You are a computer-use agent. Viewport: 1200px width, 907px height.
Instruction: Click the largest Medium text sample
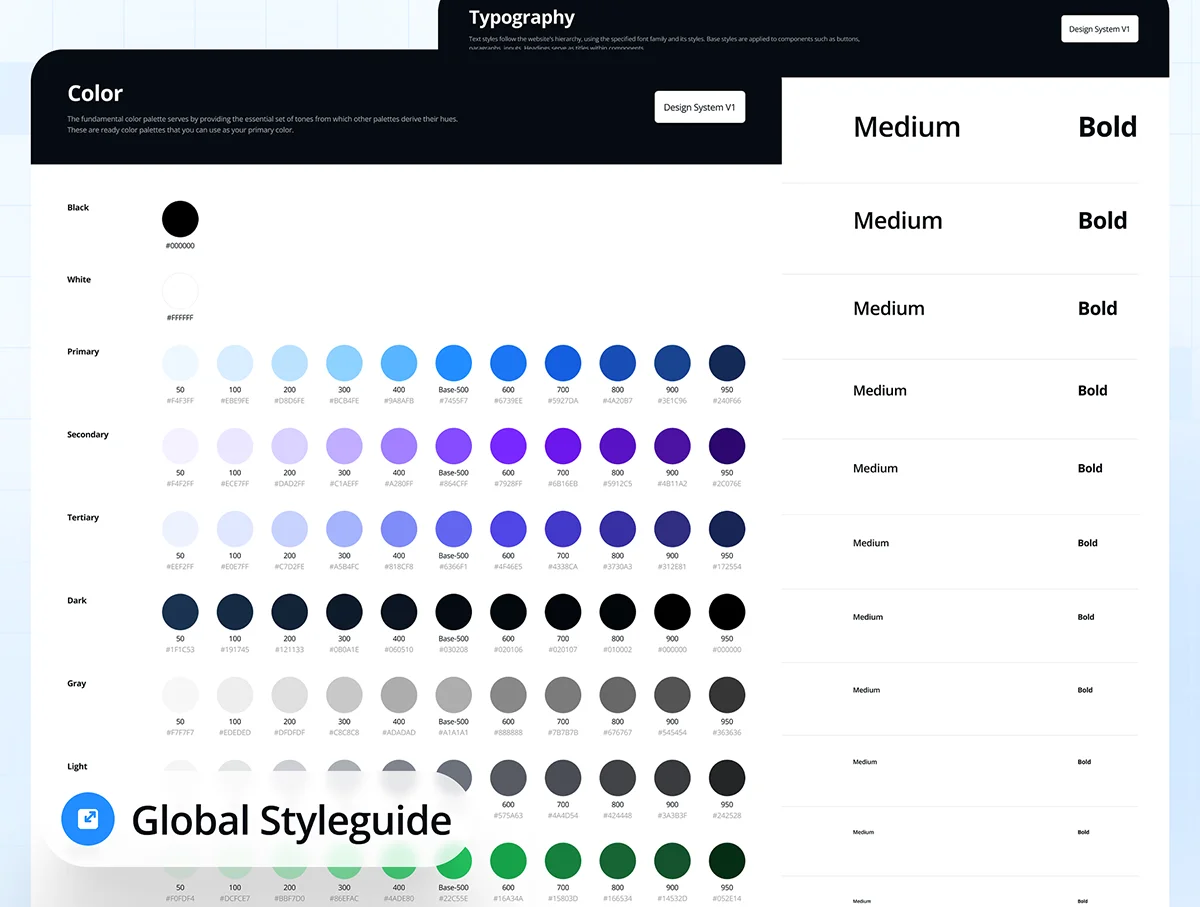(x=906, y=127)
